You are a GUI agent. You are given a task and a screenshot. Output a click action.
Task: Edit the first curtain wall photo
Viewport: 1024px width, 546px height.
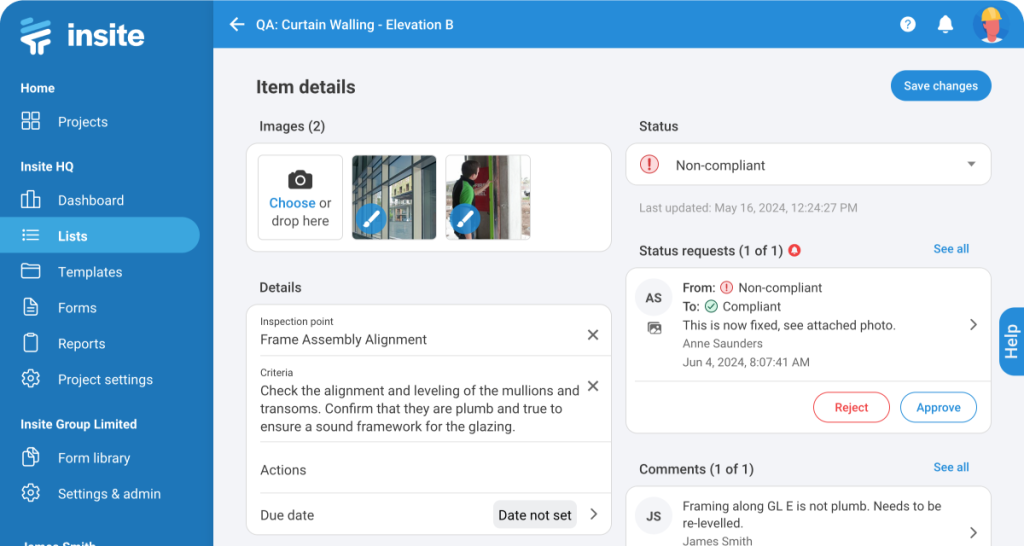[x=371, y=218]
